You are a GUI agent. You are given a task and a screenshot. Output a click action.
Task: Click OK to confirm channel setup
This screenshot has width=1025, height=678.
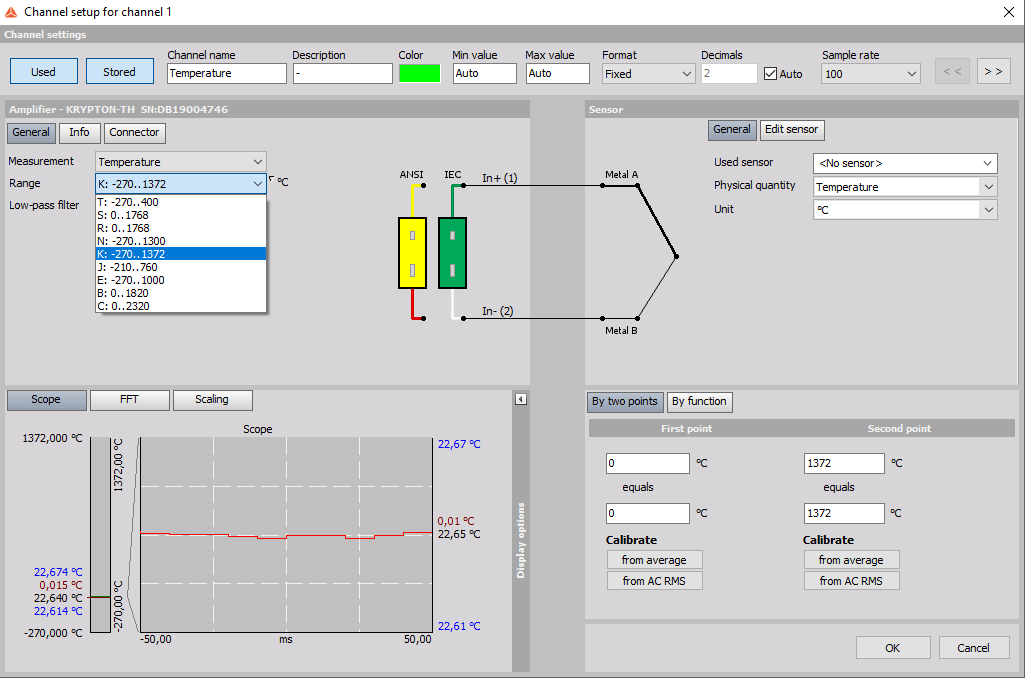(893, 648)
